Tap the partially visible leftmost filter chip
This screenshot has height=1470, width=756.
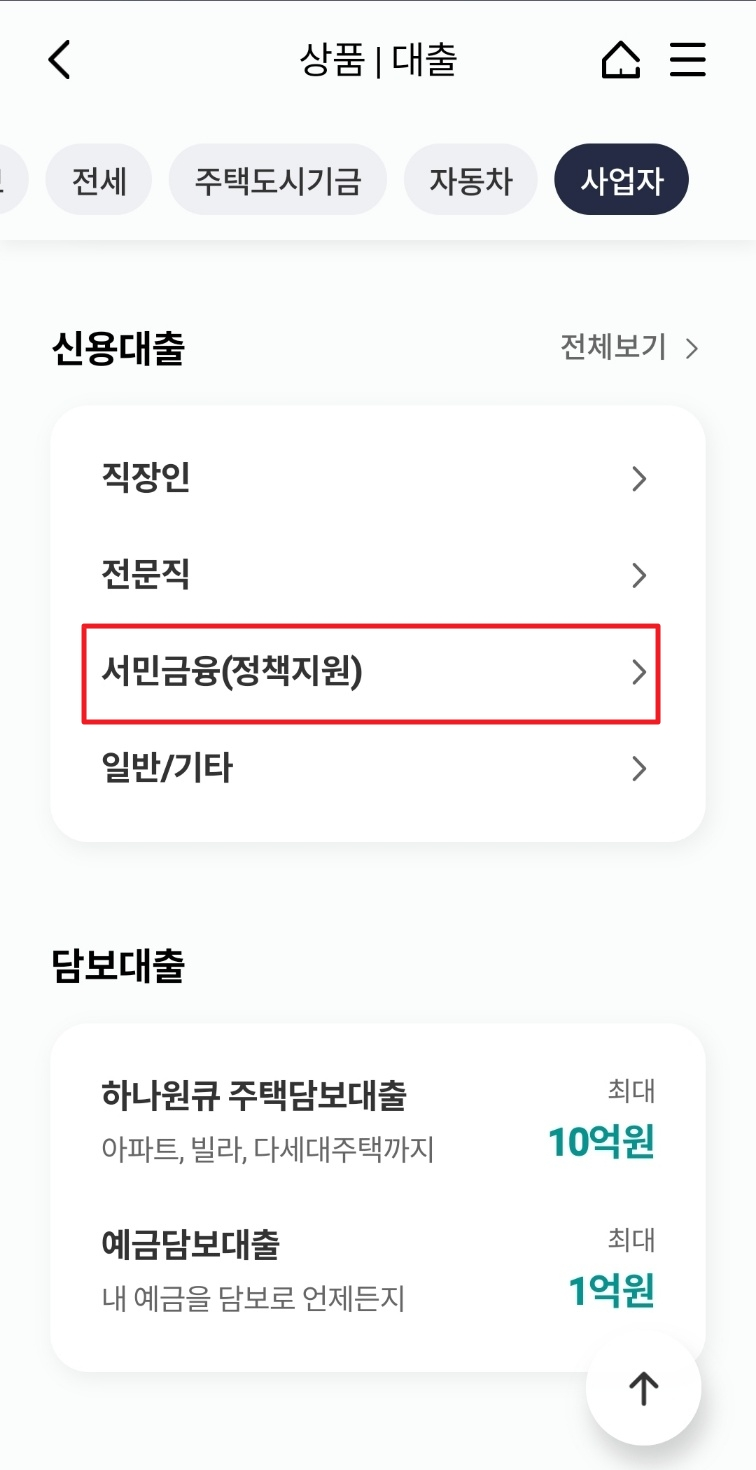[x=10, y=179]
